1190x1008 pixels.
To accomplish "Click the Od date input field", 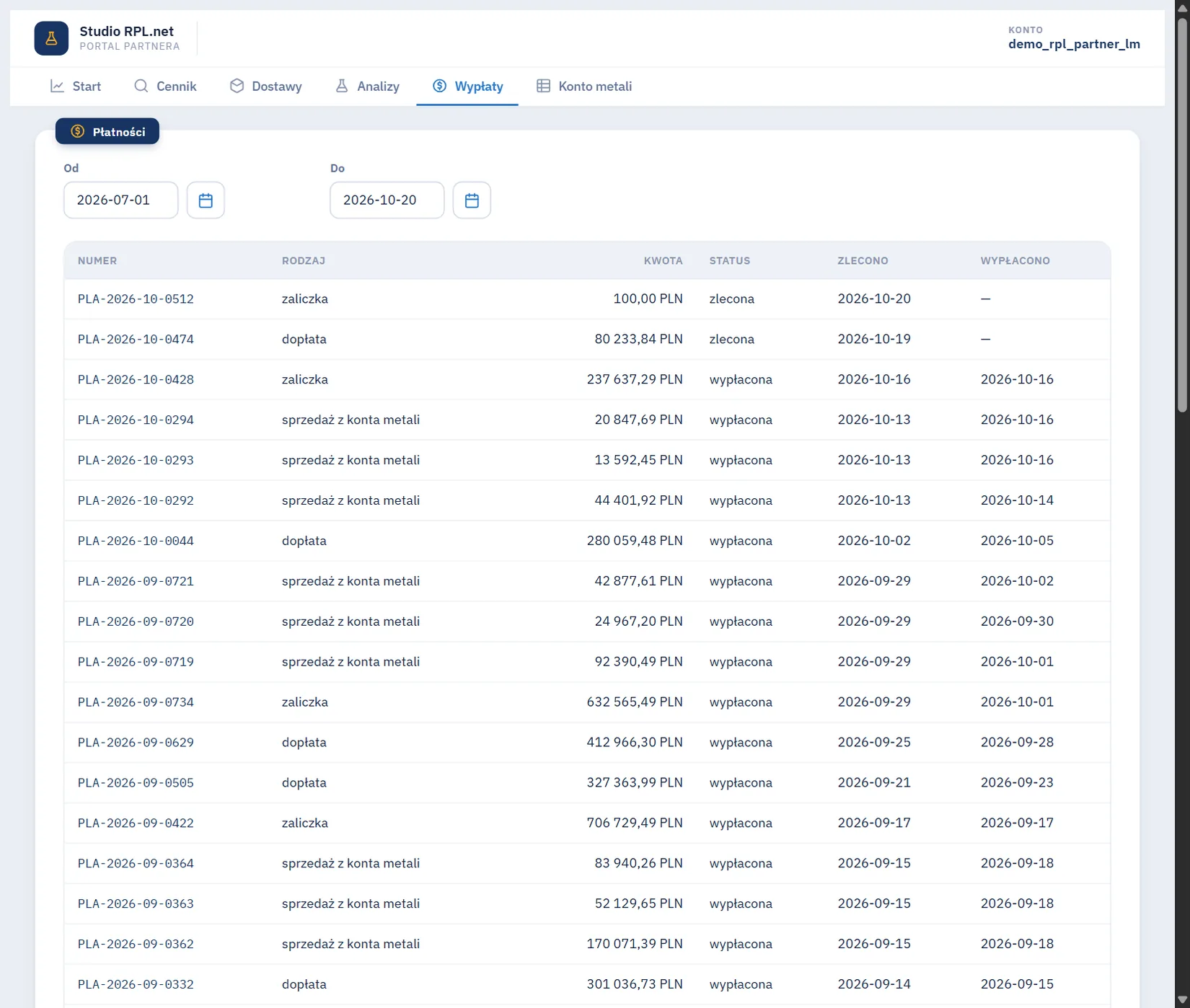I will click(121, 200).
